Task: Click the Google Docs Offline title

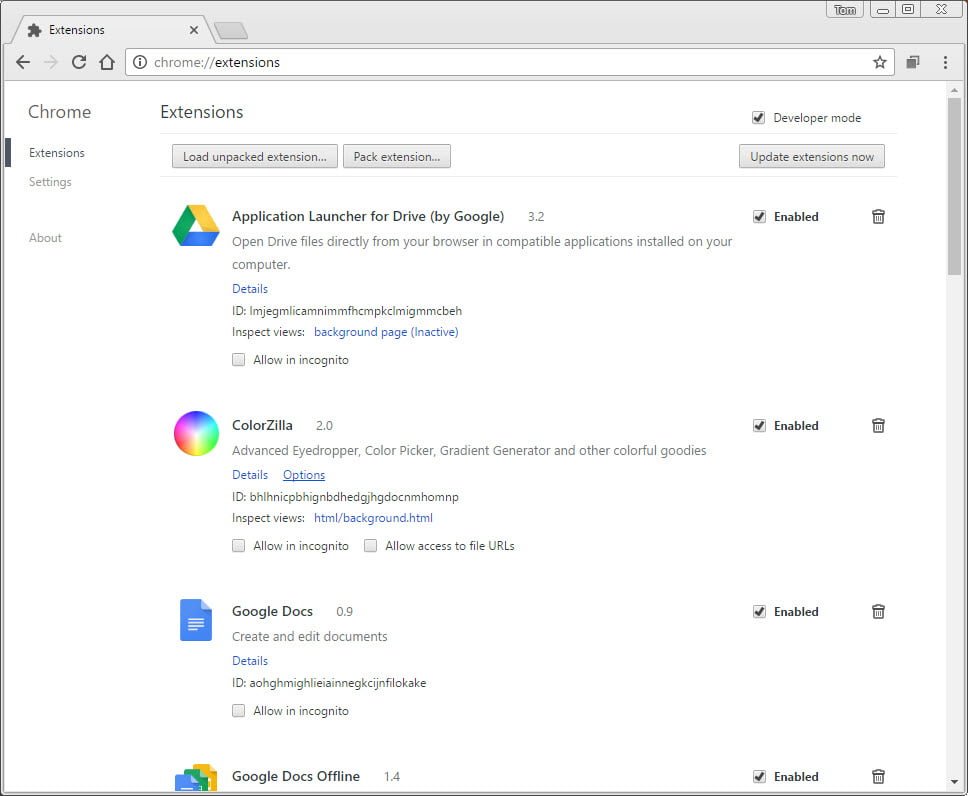Action: (296, 776)
